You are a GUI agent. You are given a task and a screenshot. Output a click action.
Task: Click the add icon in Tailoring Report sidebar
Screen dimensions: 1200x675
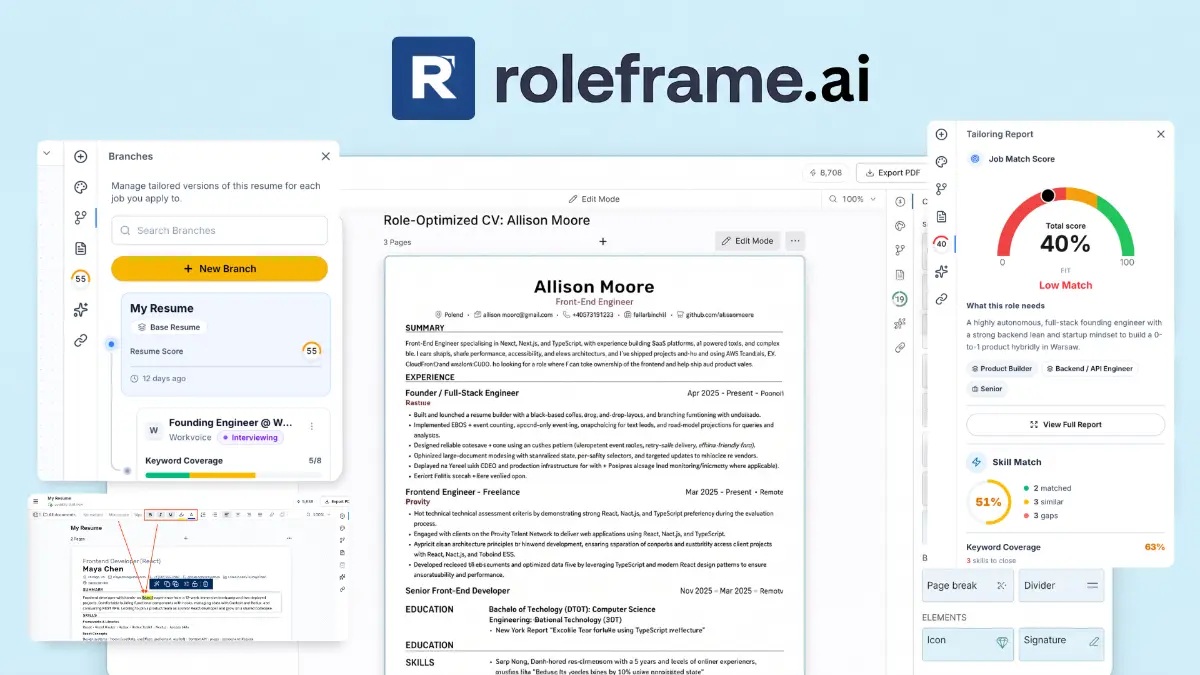point(941,134)
